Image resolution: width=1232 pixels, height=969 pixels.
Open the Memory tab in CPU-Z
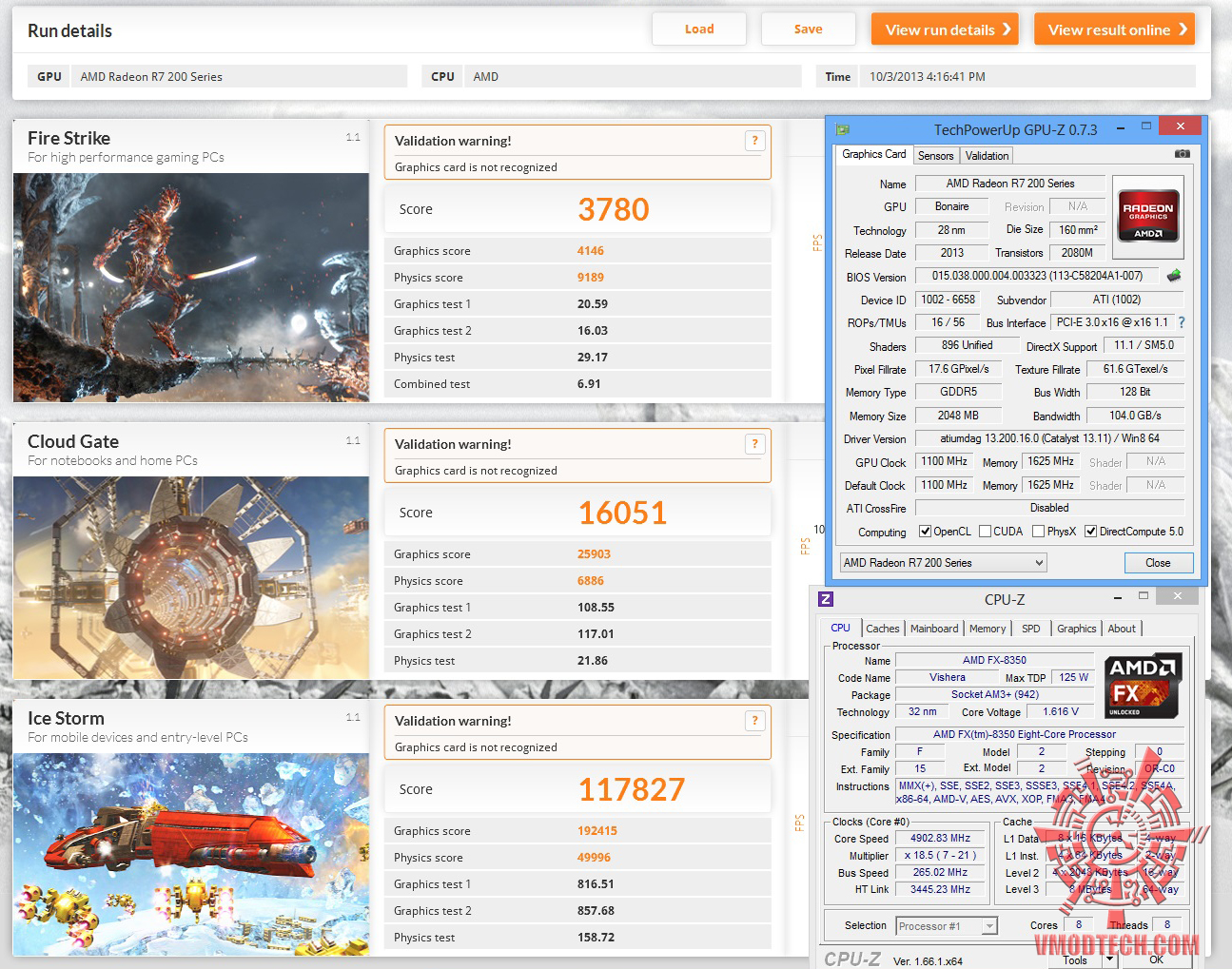[x=988, y=629]
